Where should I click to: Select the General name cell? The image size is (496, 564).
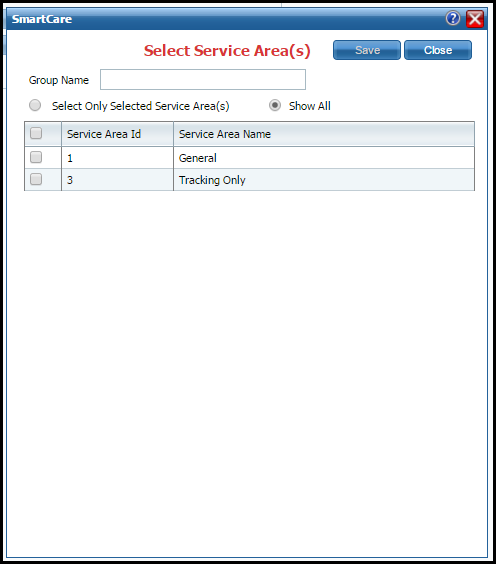tap(324, 158)
